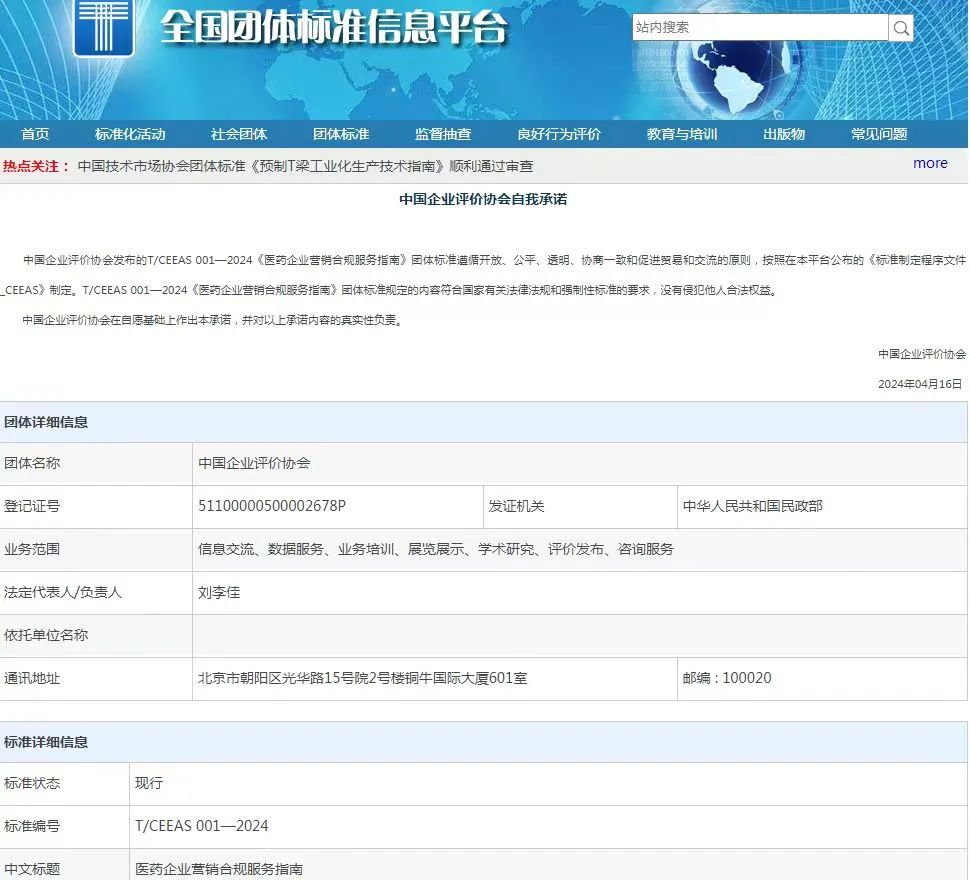Open 教育与培训 navigation item
Screen dimensions: 970x880
coord(682,134)
